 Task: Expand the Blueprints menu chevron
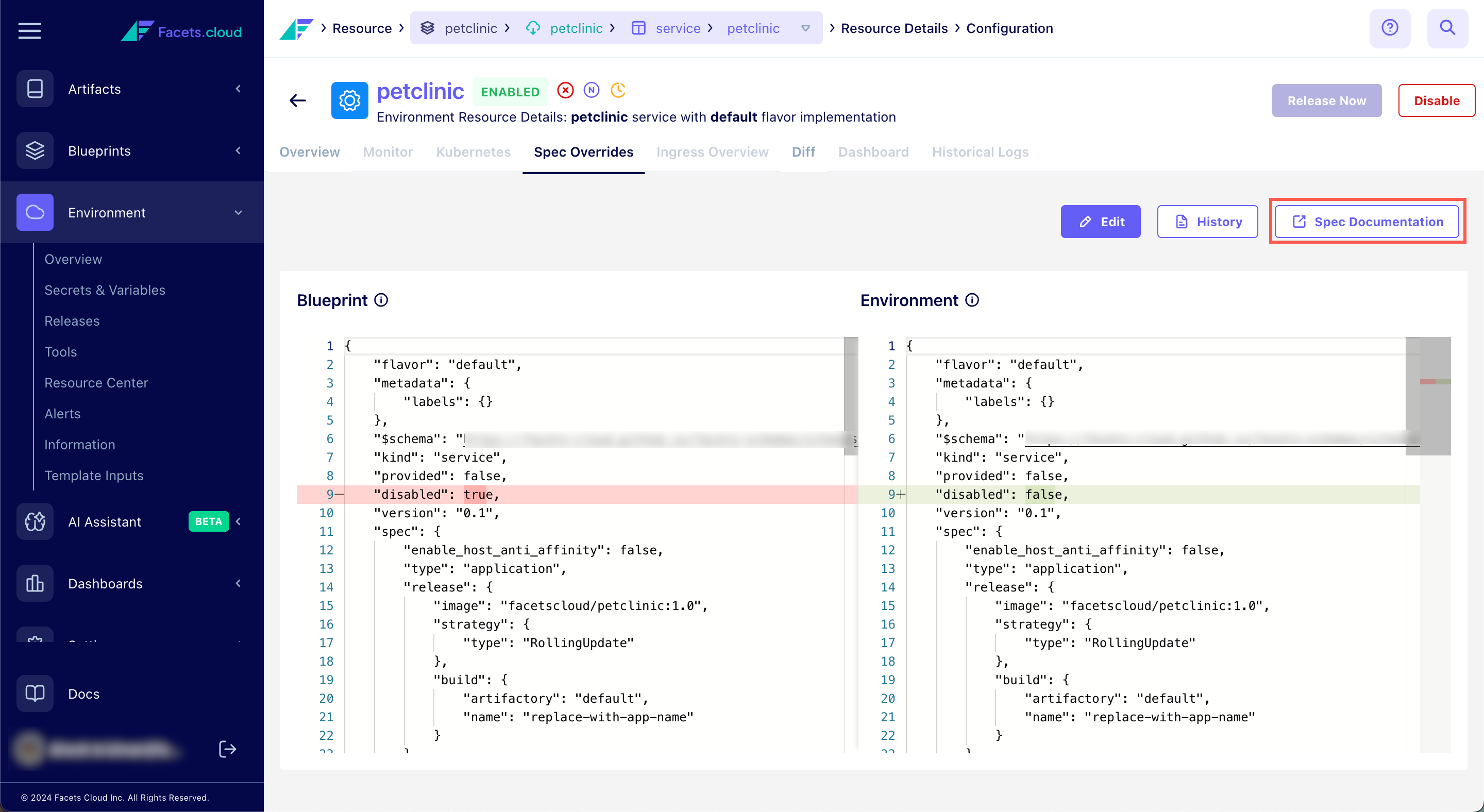tap(238, 150)
